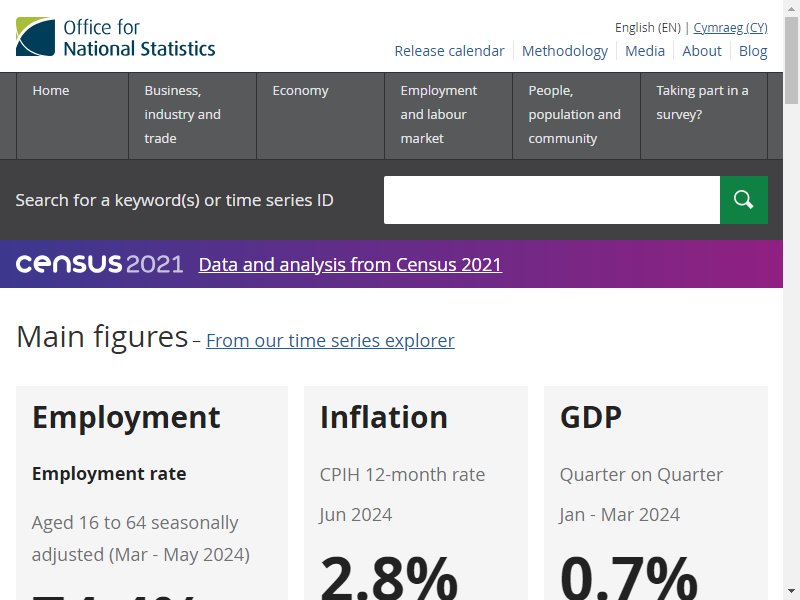This screenshot has width=800, height=600.
Task: Click the Census 2021 logo in banner
Action: pyautogui.click(x=99, y=264)
